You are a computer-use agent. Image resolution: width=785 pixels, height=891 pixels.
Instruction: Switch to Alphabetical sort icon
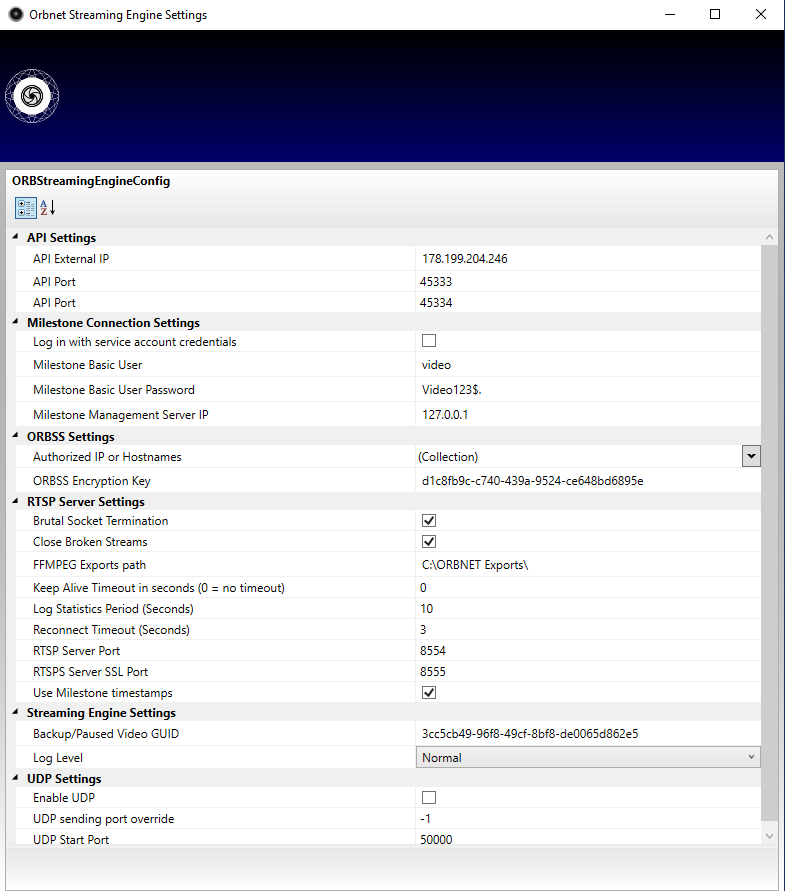tap(48, 208)
